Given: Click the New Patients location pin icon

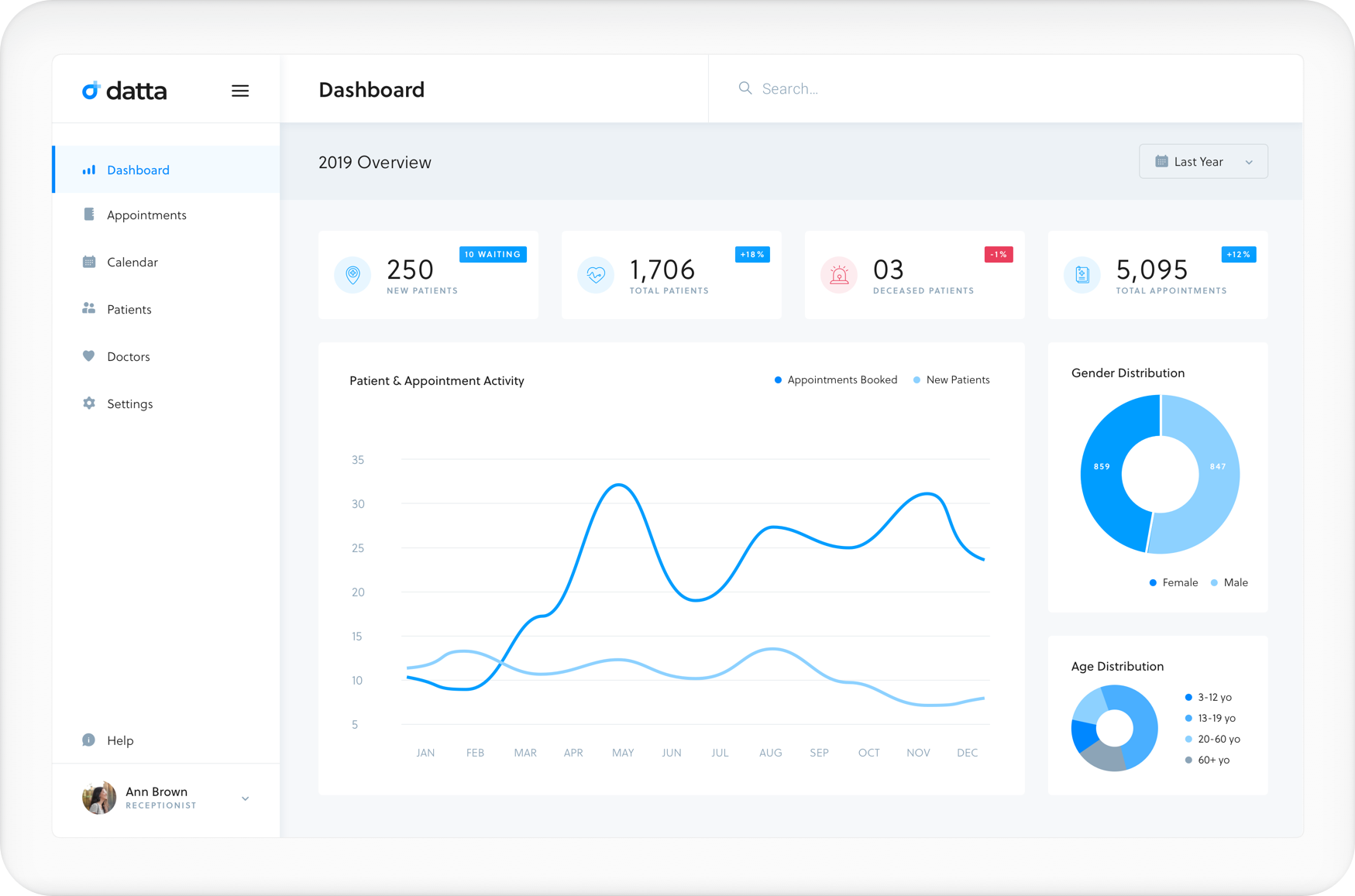Looking at the screenshot, I should (x=353, y=275).
